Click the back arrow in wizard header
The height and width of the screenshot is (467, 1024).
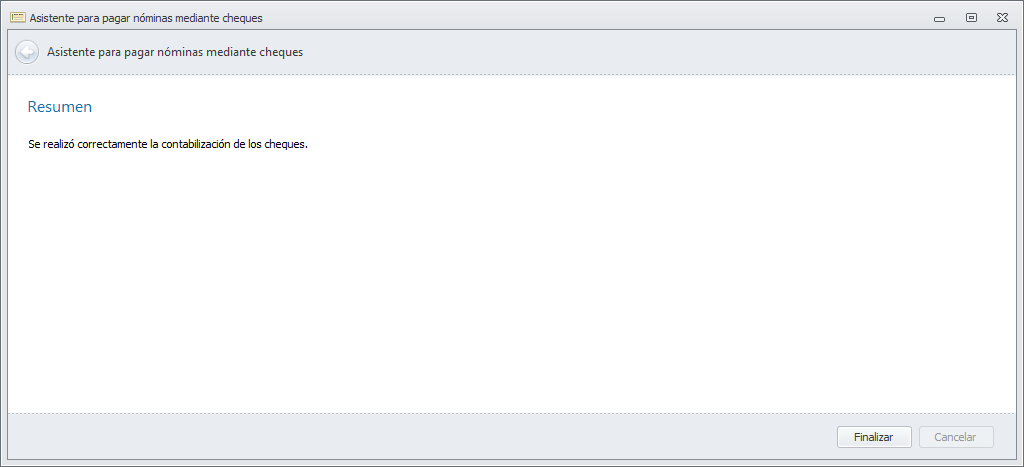coord(27,52)
